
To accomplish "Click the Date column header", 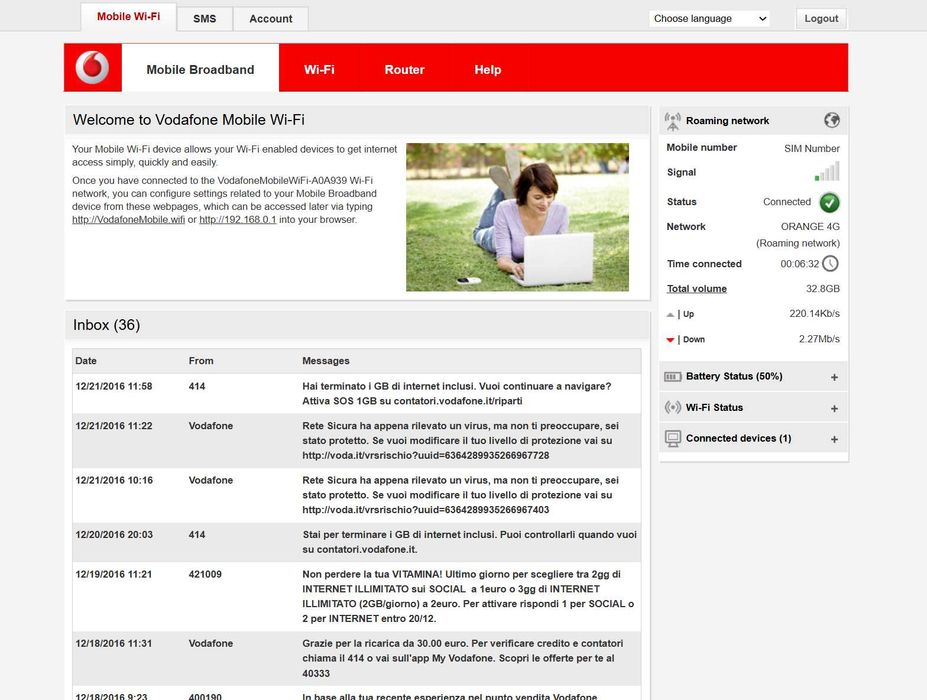I will (86, 361).
